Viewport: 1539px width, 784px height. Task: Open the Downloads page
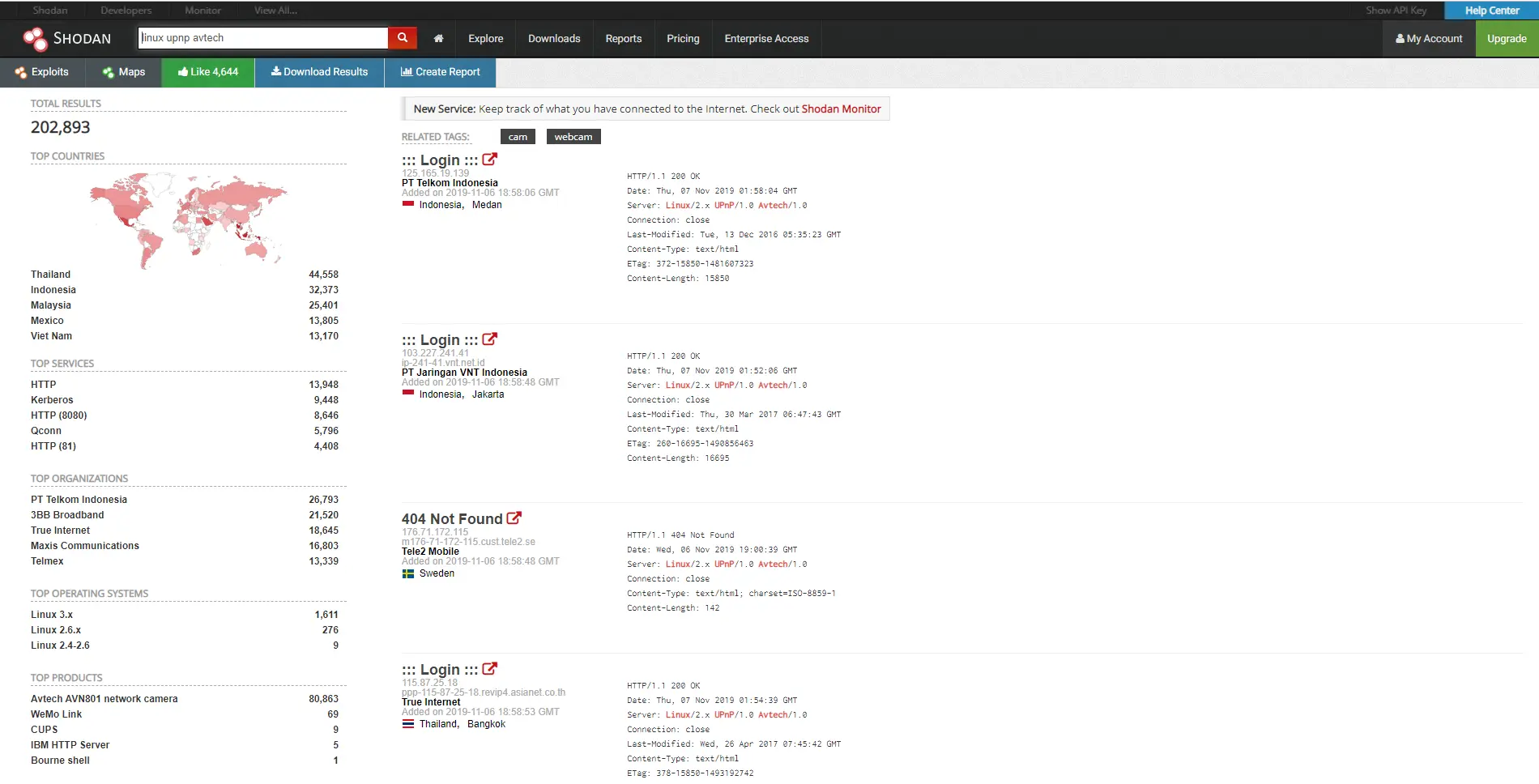click(554, 39)
